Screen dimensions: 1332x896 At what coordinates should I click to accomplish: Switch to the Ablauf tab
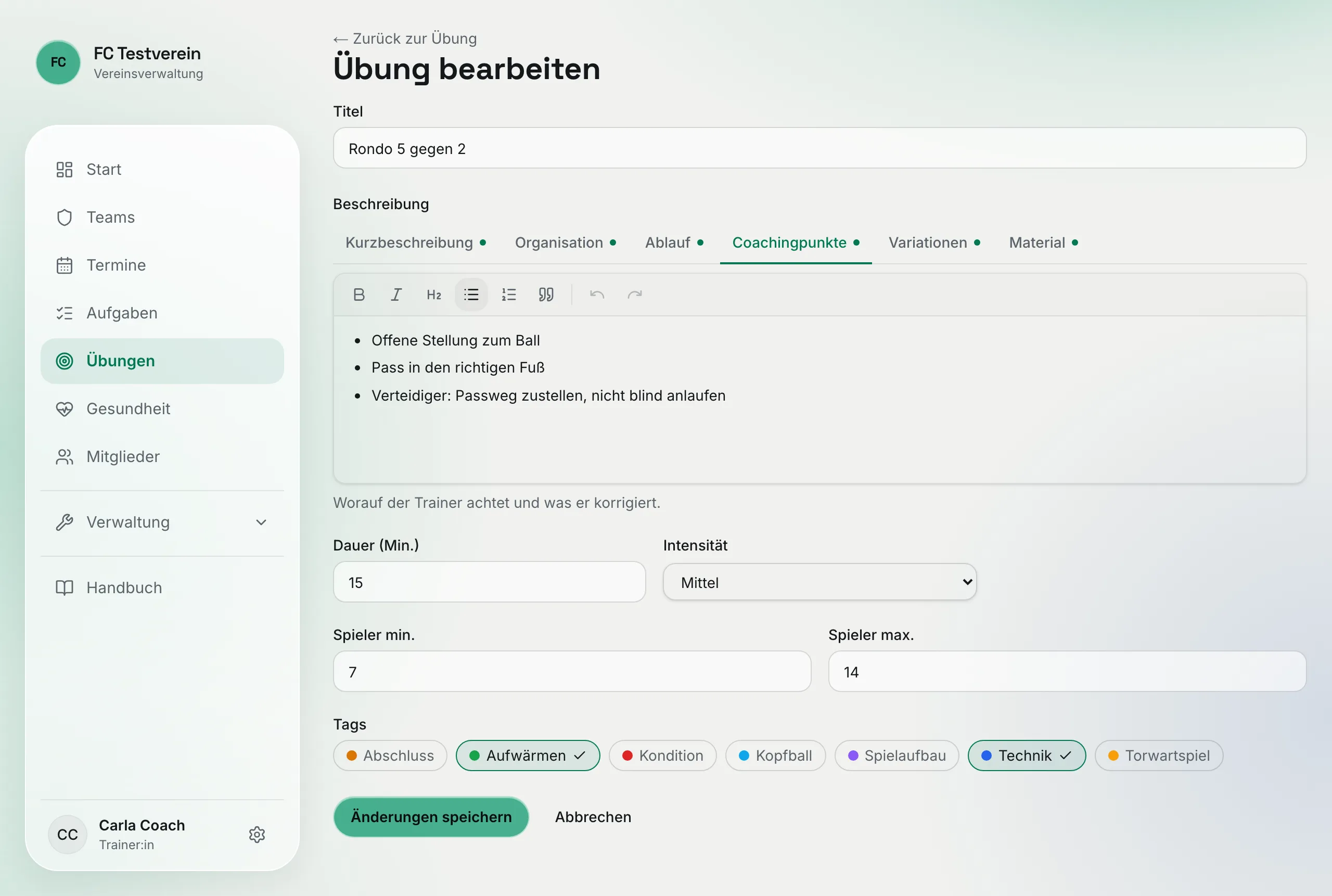coord(674,243)
